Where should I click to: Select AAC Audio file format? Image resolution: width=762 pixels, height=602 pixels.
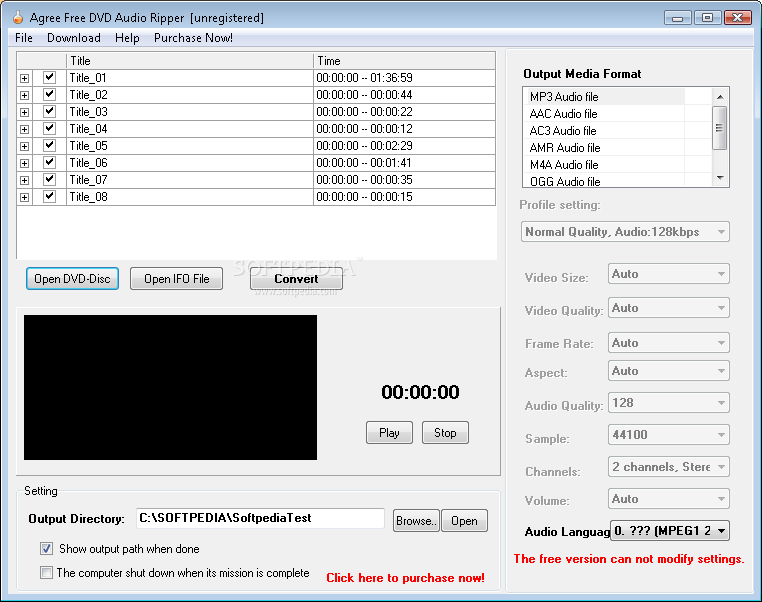[x=563, y=114]
